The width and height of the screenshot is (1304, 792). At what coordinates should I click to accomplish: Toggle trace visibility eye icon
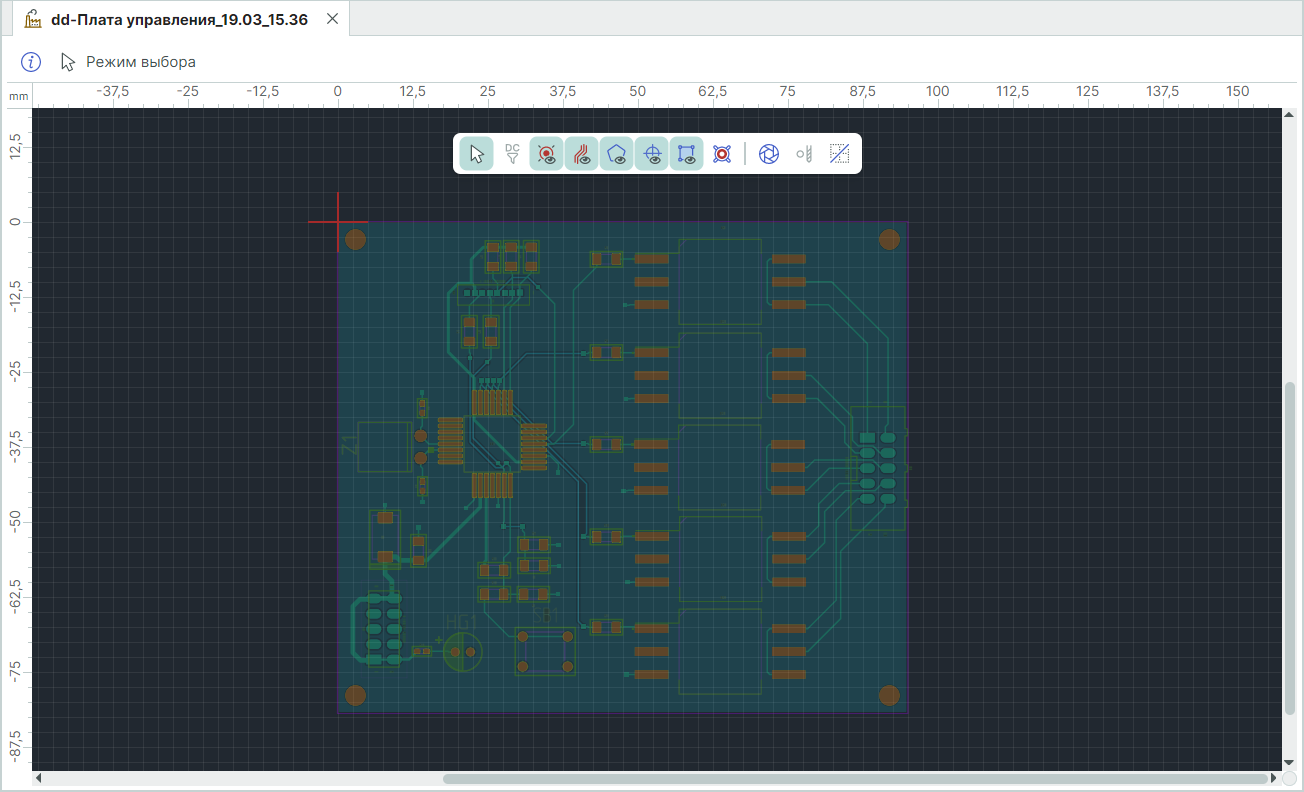[x=582, y=154]
